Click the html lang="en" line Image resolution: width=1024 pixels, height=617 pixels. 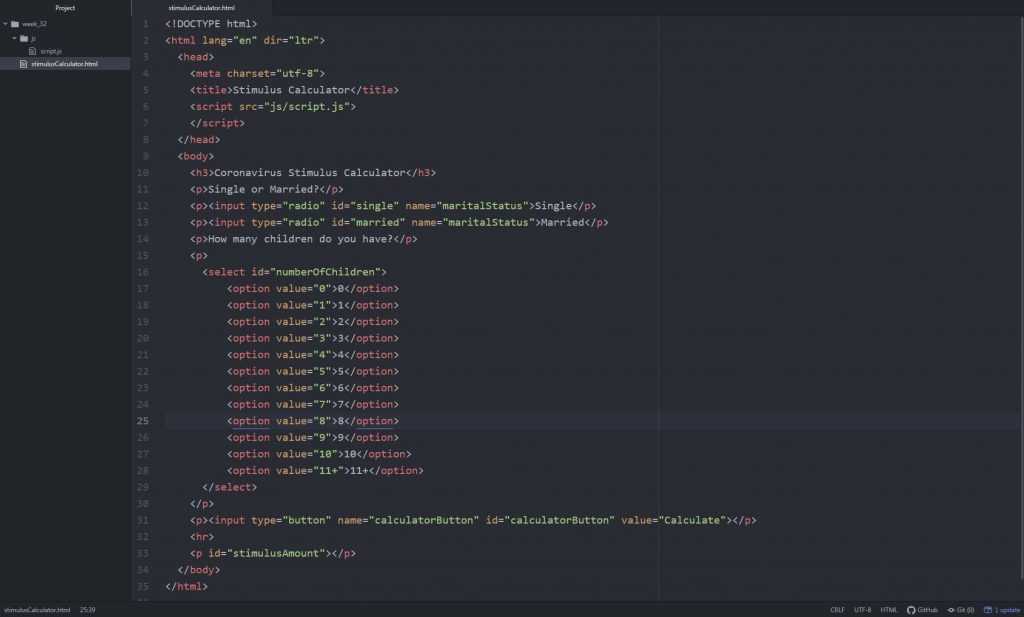pyautogui.click(x=245, y=40)
